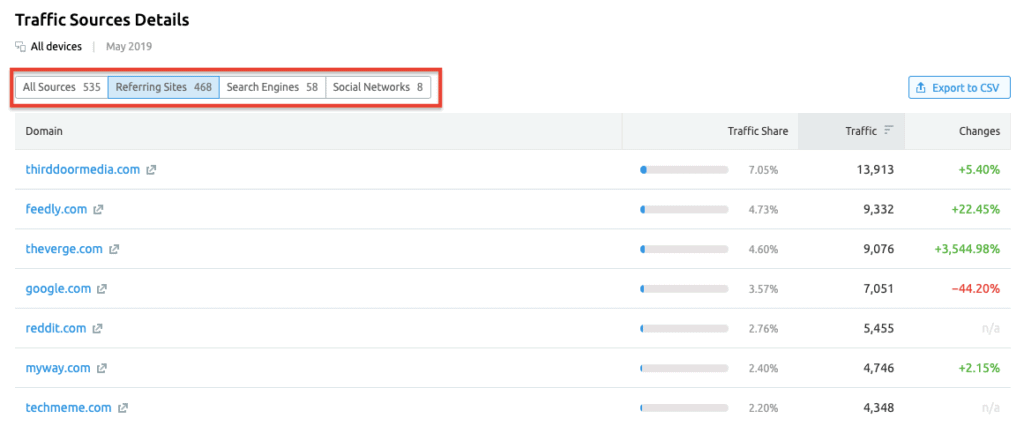The image size is (1024, 426).
Task: Click the 9,332 traffic value
Action: pyautogui.click(x=878, y=210)
